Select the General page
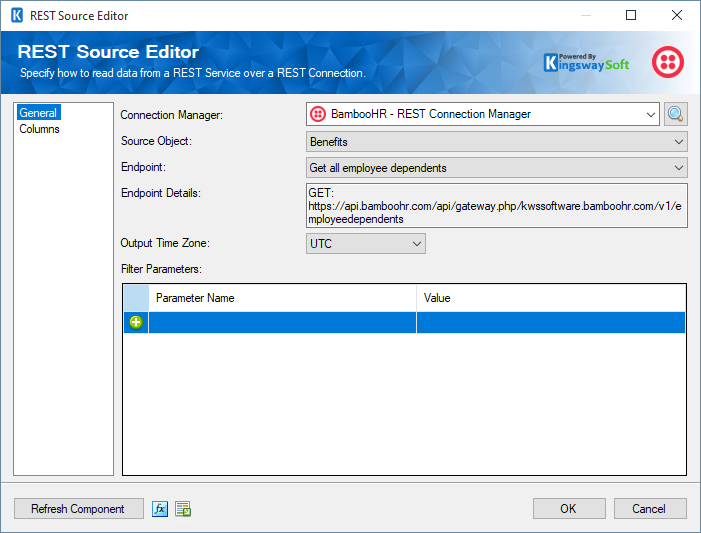Image resolution: width=701 pixels, height=533 pixels. [x=38, y=113]
